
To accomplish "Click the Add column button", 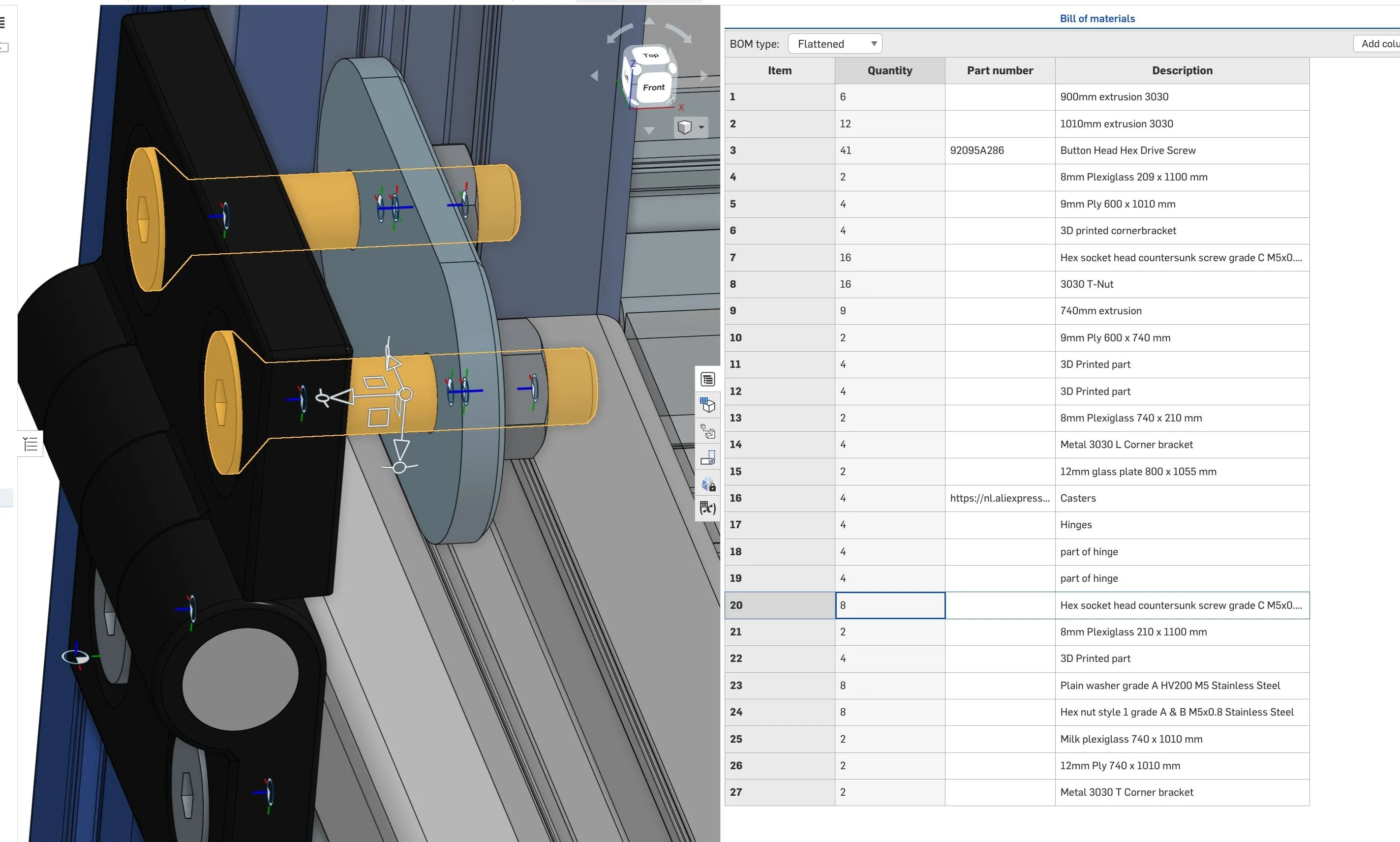I will 1378,44.
